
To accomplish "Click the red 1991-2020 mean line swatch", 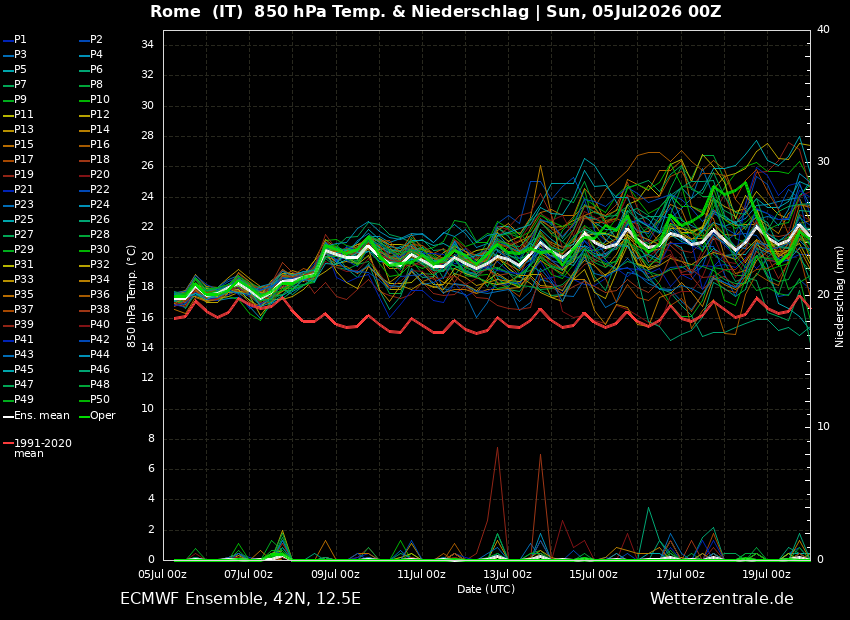I will pos(8,443).
